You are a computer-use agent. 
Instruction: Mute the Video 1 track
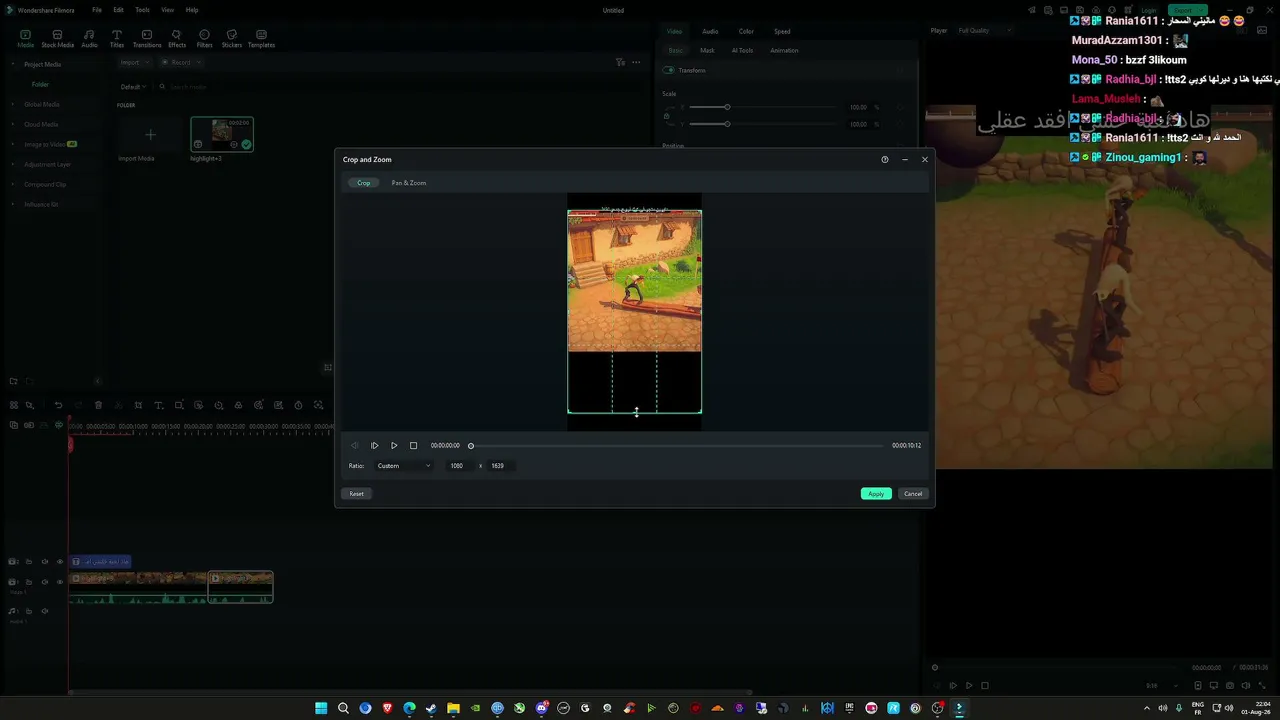point(44,581)
